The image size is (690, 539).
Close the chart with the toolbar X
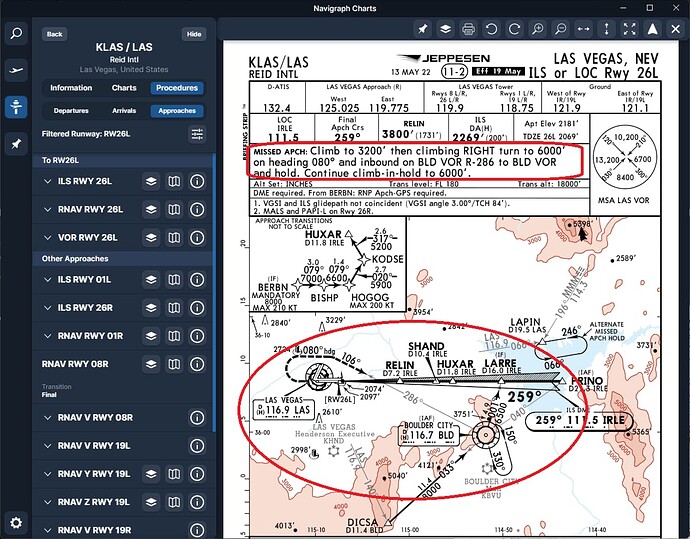pos(675,29)
